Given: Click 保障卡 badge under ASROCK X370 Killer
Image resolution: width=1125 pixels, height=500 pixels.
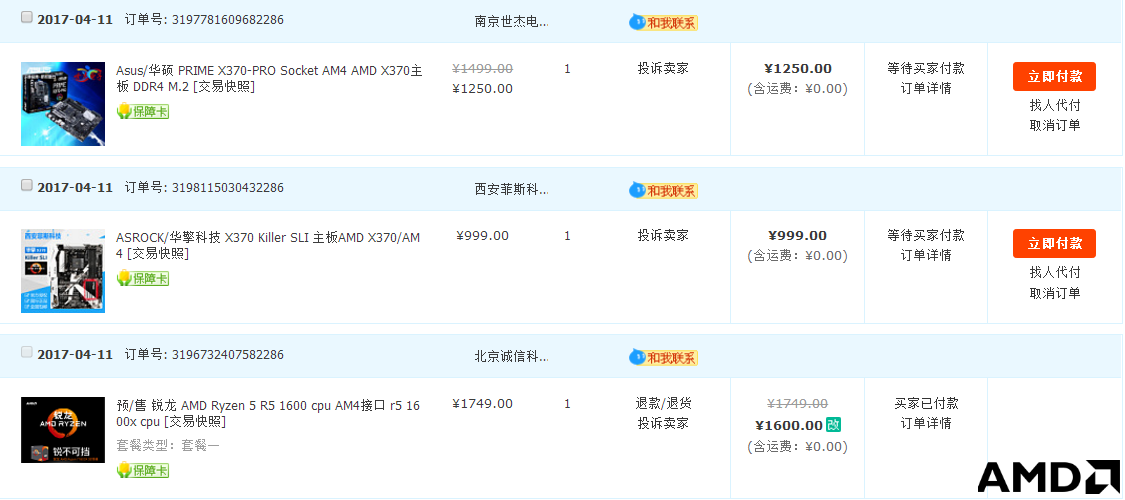Looking at the screenshot, I should pos(143,278).
